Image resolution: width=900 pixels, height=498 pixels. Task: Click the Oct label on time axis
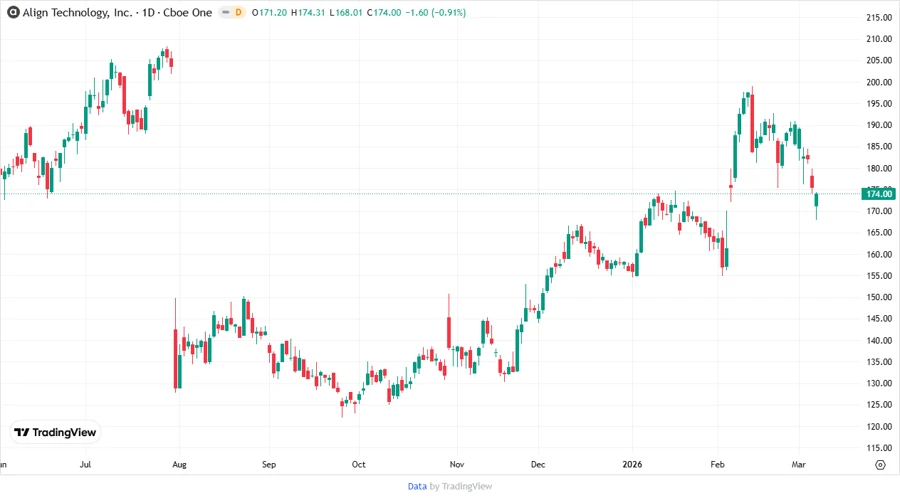coord(358,464)
